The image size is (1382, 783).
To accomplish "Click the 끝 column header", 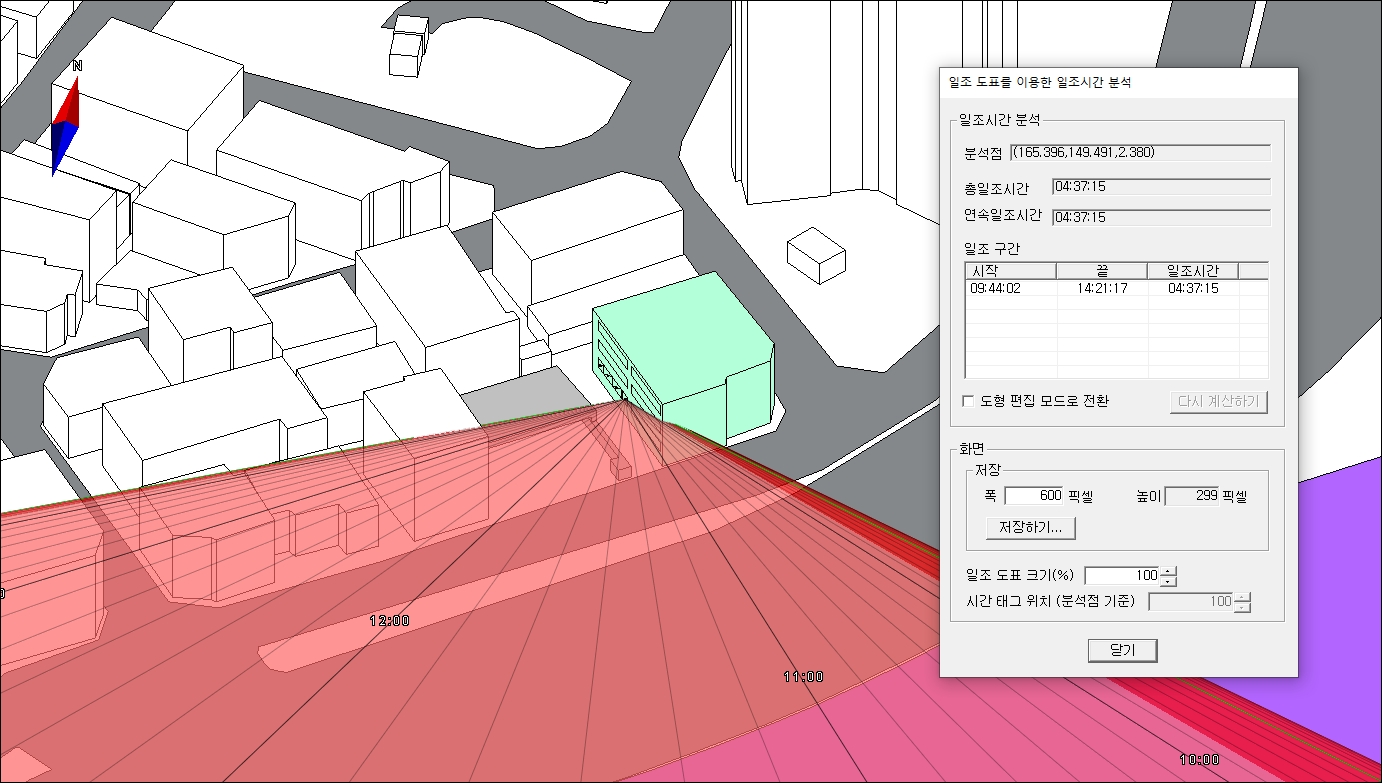I will click(x=1101, y=271).
